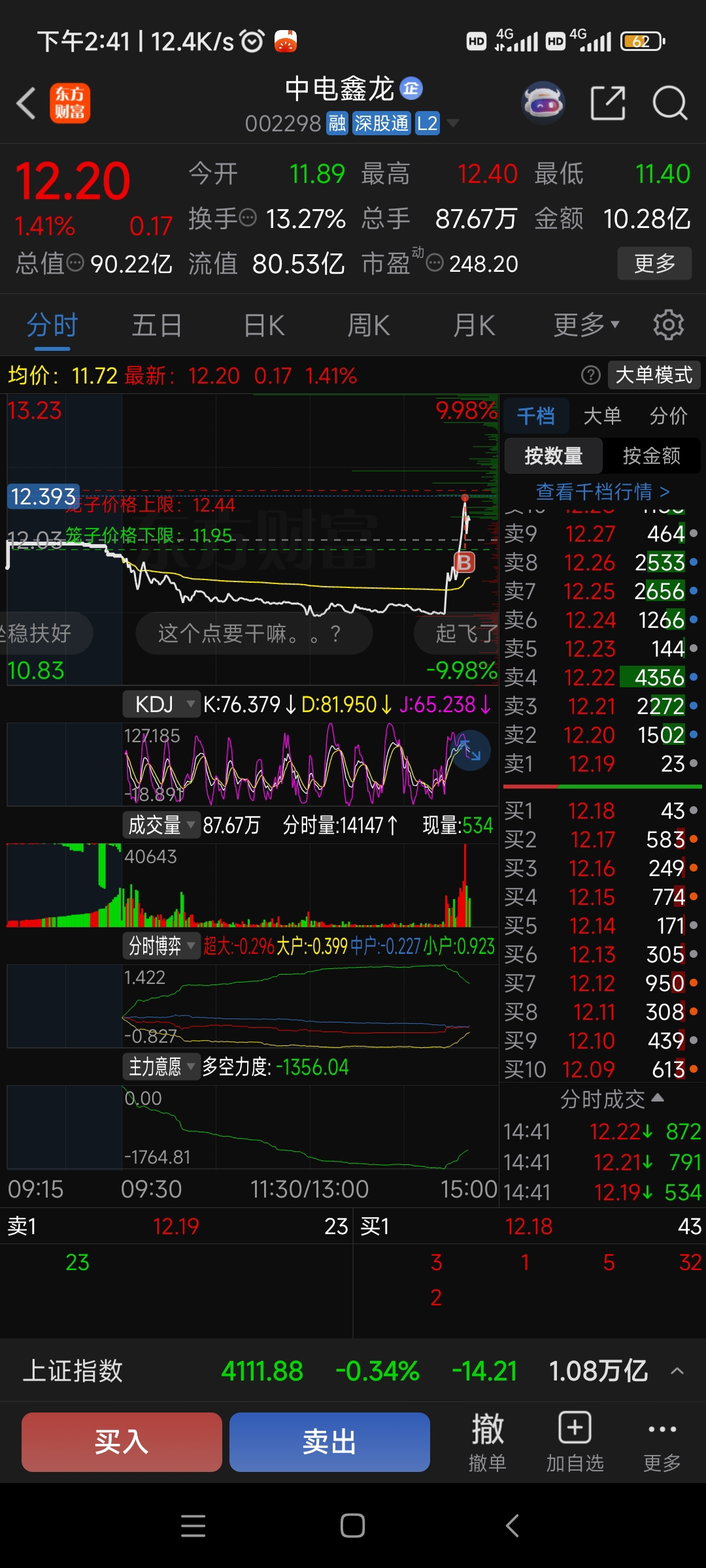706x1568 pixels.
Task: Tap the info icon next to 换手
Action: (x=248, y=218)
